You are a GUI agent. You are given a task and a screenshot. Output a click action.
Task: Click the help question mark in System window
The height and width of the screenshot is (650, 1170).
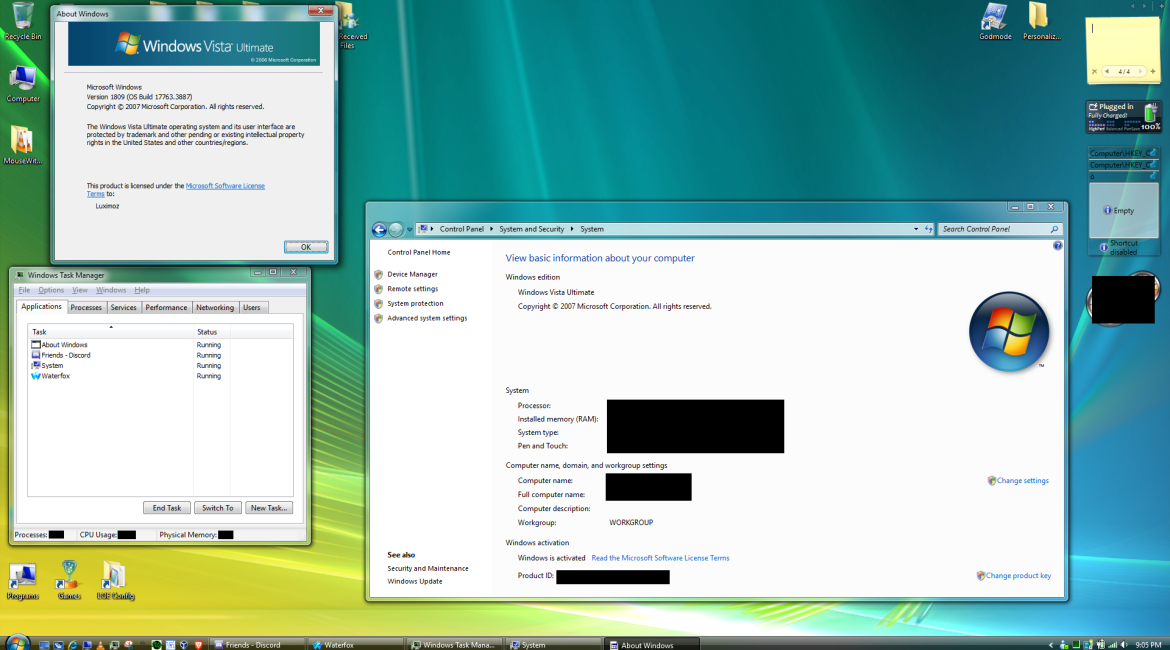[x=1057, y=246]
